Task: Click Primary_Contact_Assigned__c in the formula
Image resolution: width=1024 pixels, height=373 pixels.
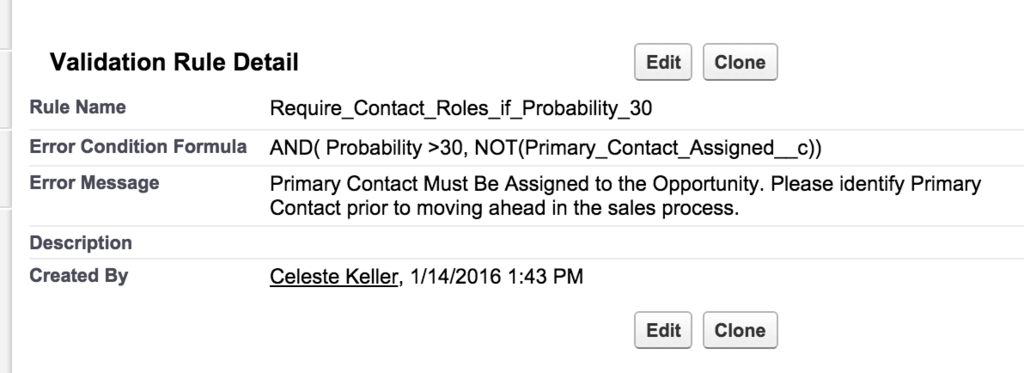Action: click(666, 148)
